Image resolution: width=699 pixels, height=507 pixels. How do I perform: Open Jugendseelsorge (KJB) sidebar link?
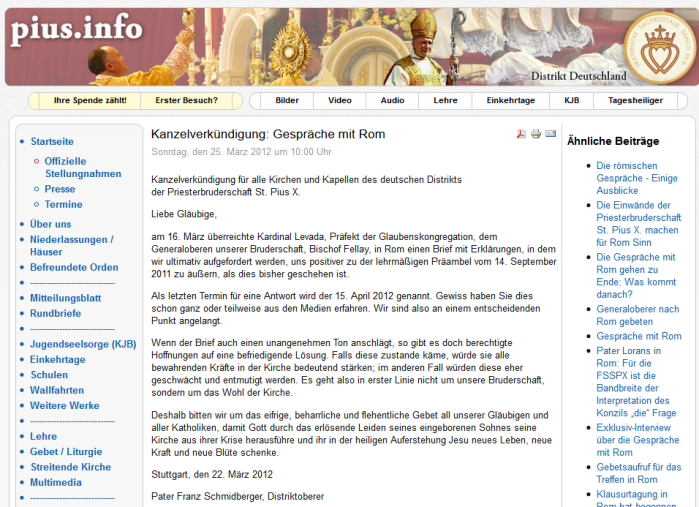tap(83, 344)
